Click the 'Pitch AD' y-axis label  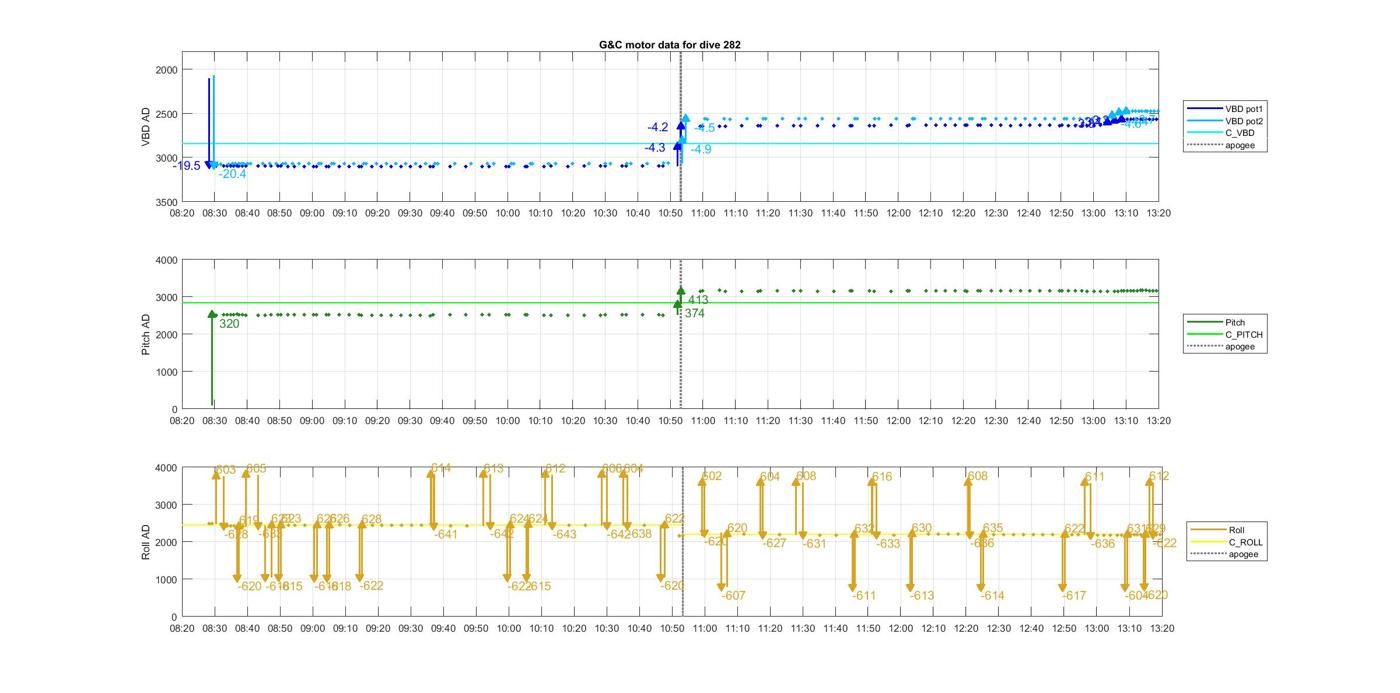[x=147, y=334]
